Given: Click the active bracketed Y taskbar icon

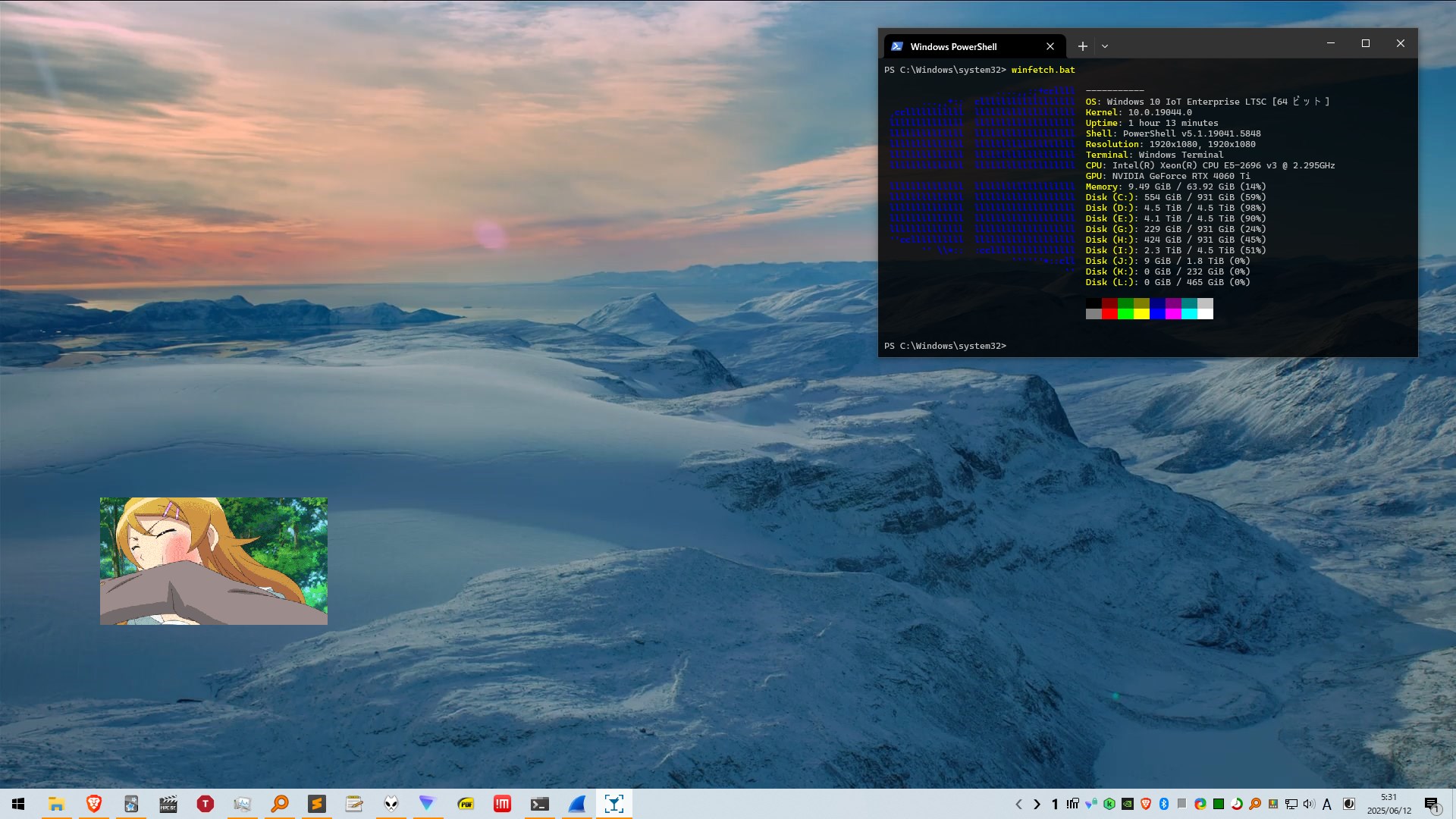Looking at the screenshot, I should (x=613, y=804).
